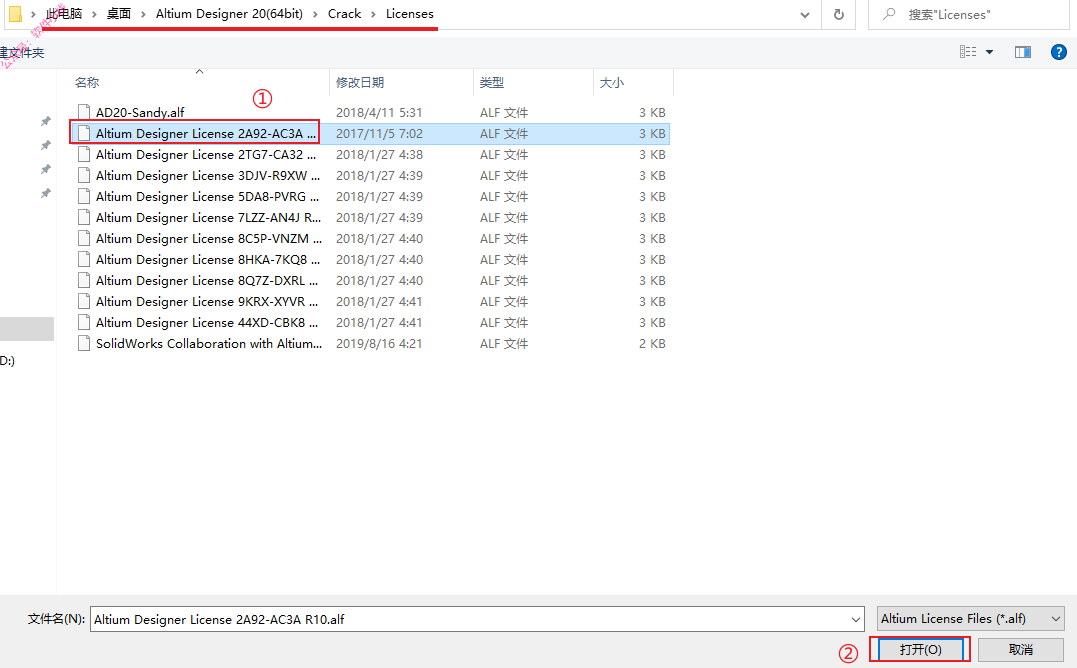1077x668 pixels.
Task: Click the 2 KB size cell
Action: coord(652,343)
